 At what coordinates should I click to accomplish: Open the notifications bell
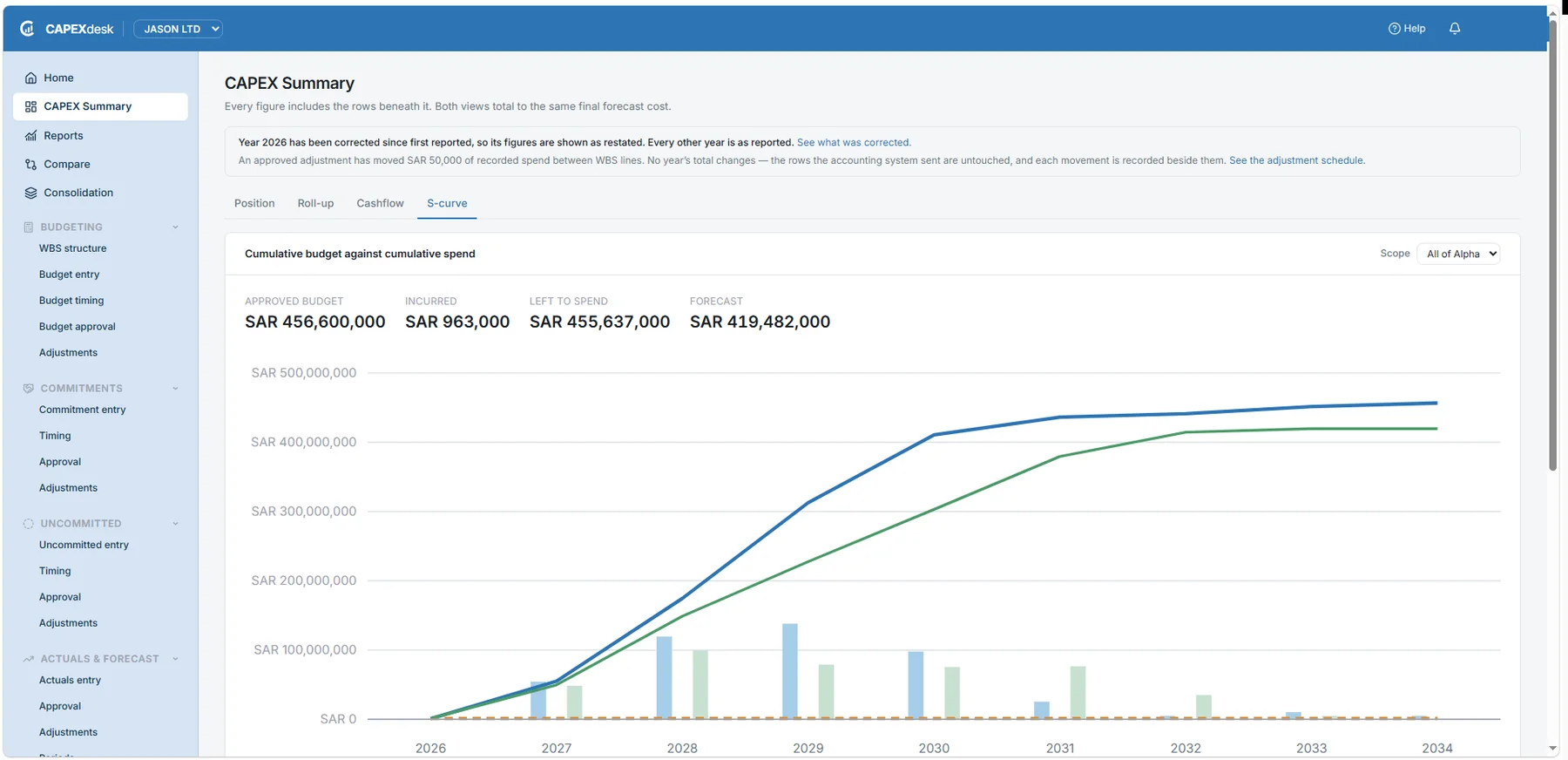tap(1455, 29)
